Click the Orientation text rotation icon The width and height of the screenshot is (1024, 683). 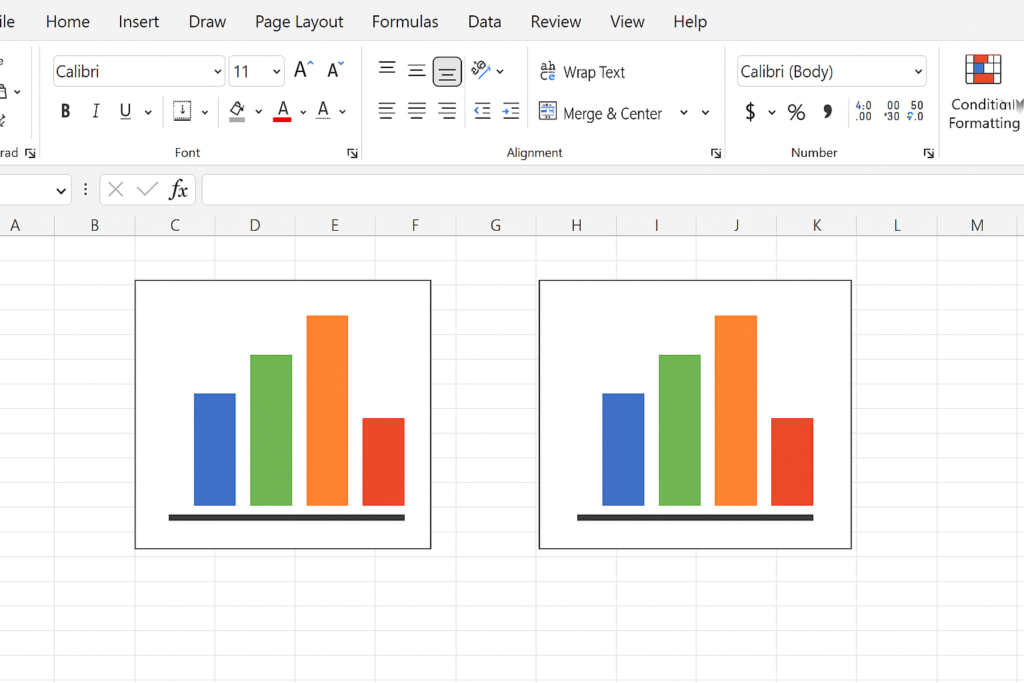point(481,70)
